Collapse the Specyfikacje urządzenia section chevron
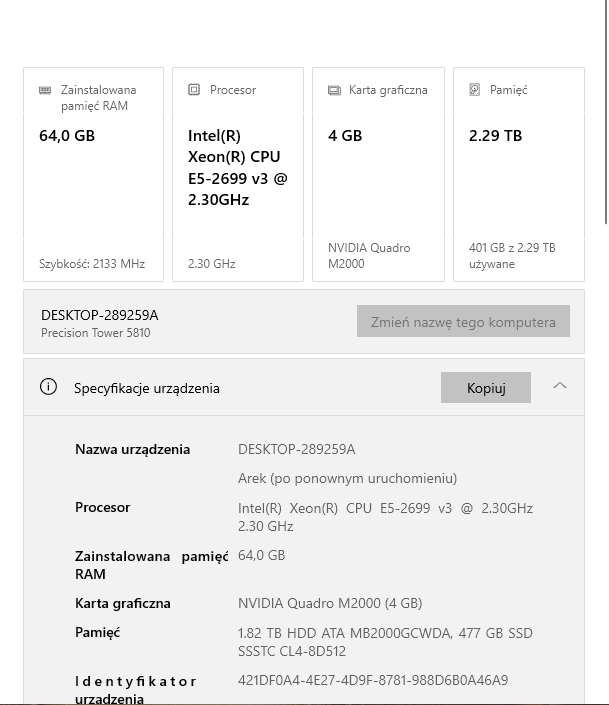The image size is (609, 705). 560,386
